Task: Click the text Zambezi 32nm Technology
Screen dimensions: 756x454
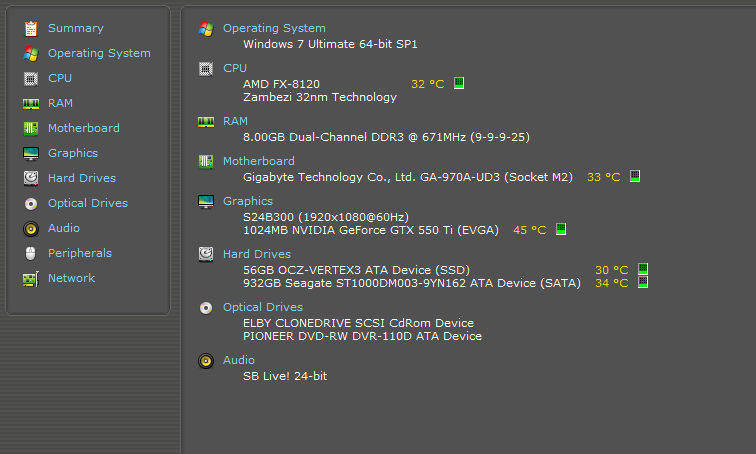Action: (320, 97)
